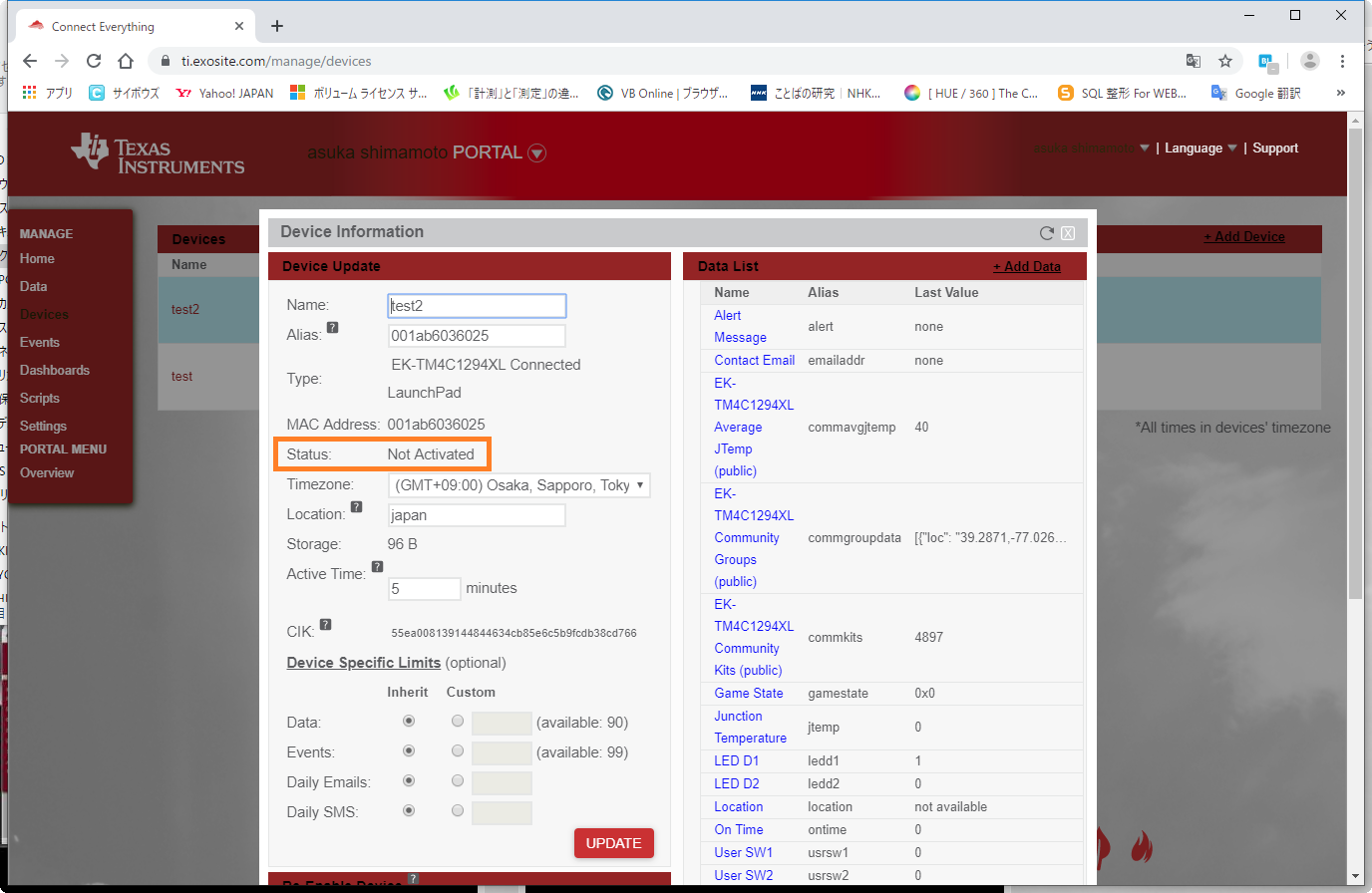Open the ことばの研究 NHK bookmark

(x=816, y=93)
